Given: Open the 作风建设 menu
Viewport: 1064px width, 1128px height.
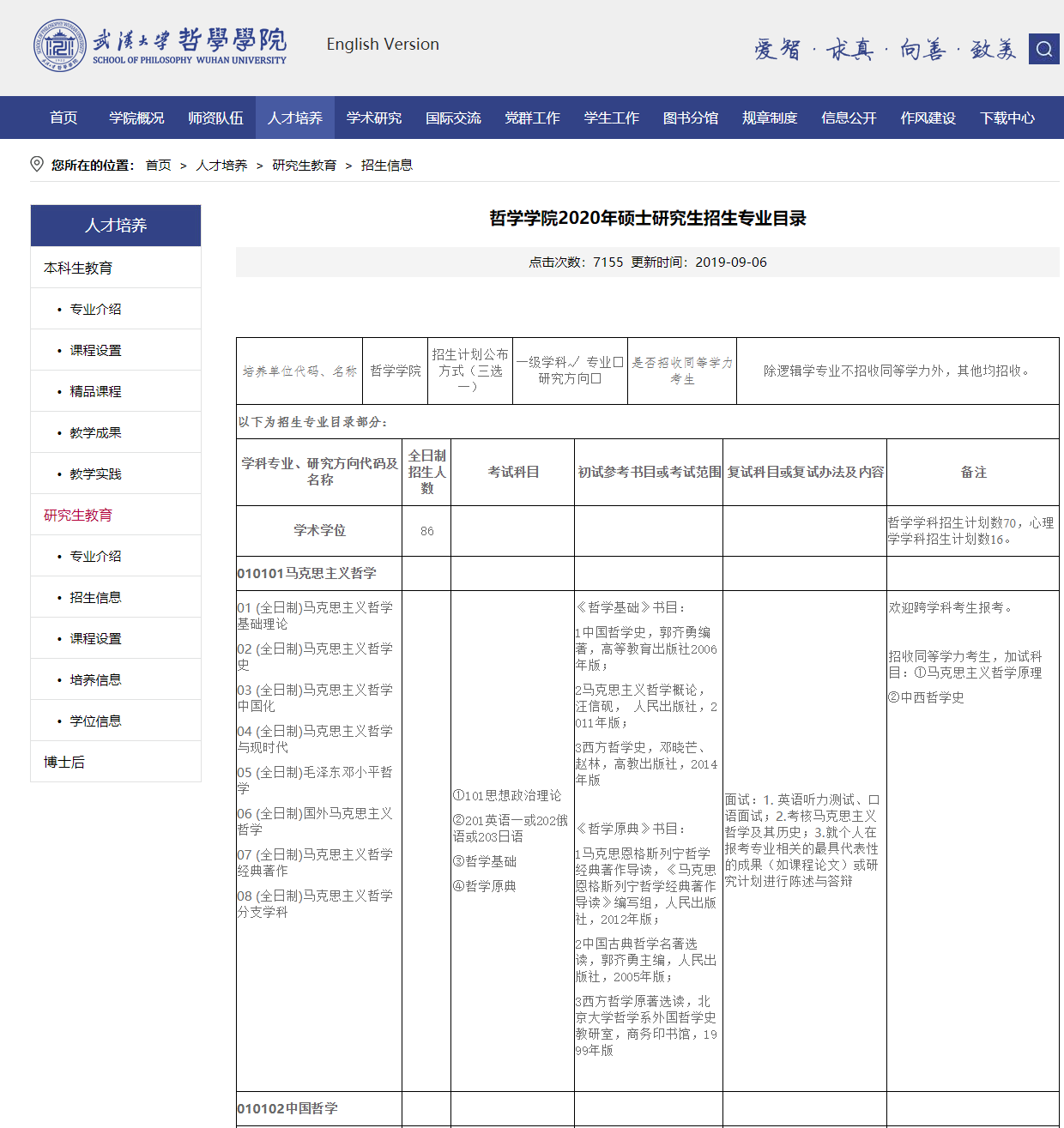Looking at the screenshot, I should [928, 118].
